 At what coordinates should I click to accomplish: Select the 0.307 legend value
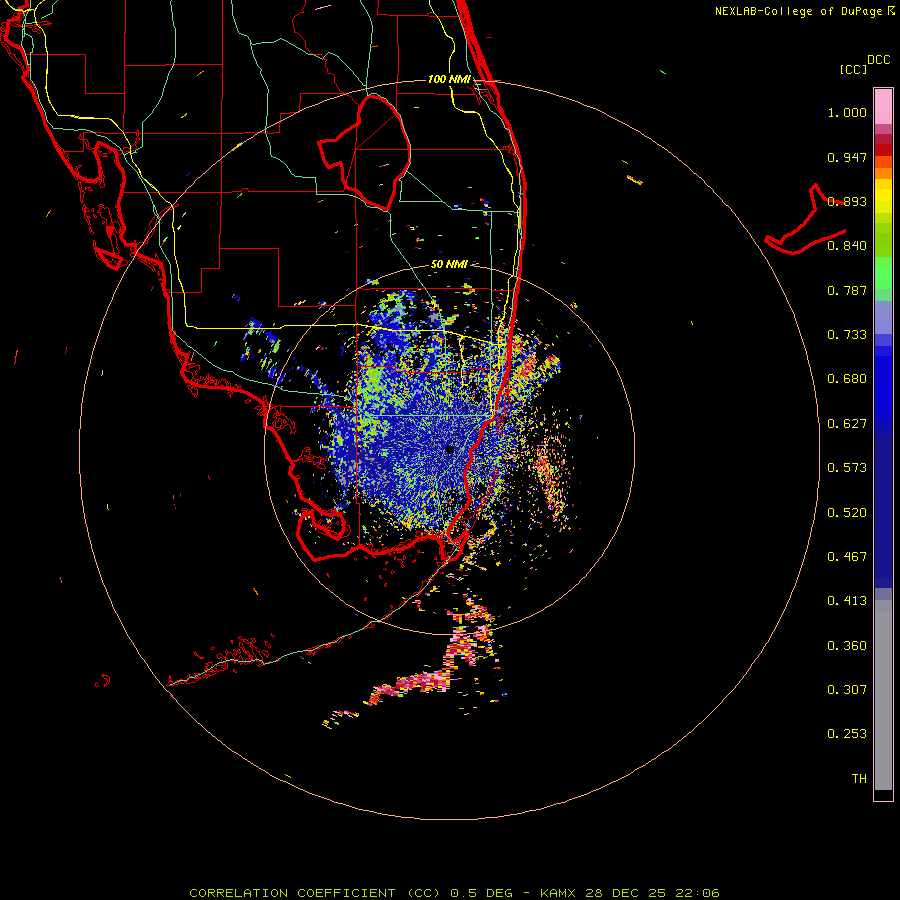[847, 690]
